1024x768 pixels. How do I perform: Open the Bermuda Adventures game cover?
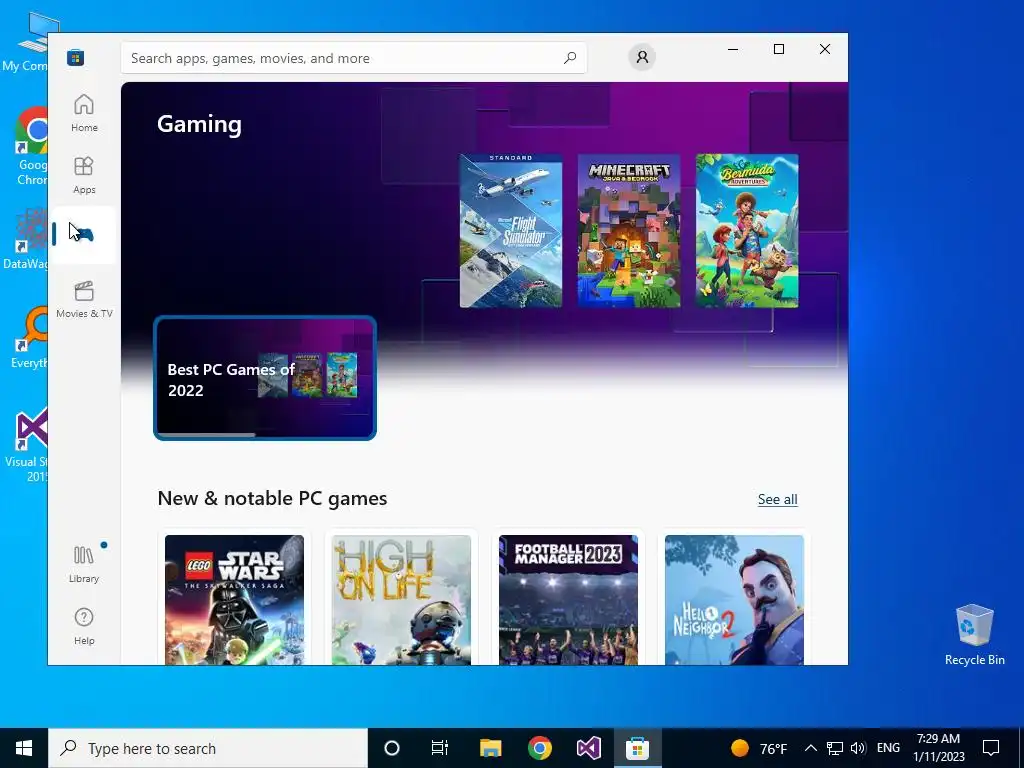(747, 231)
